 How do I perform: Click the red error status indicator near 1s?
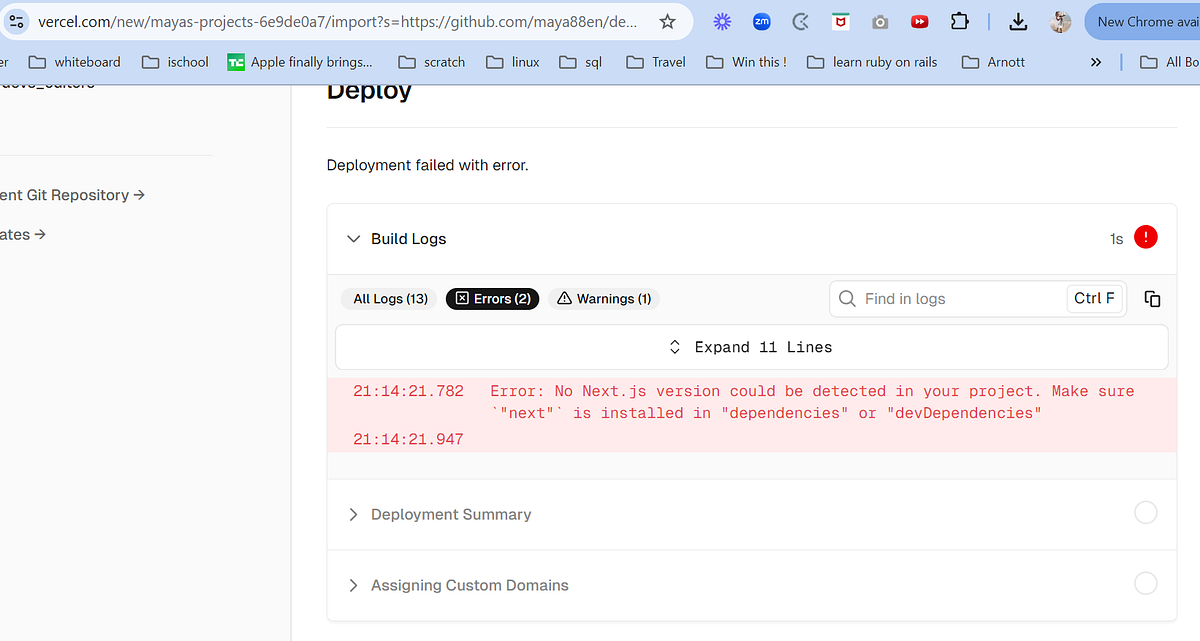[1145, 237]
